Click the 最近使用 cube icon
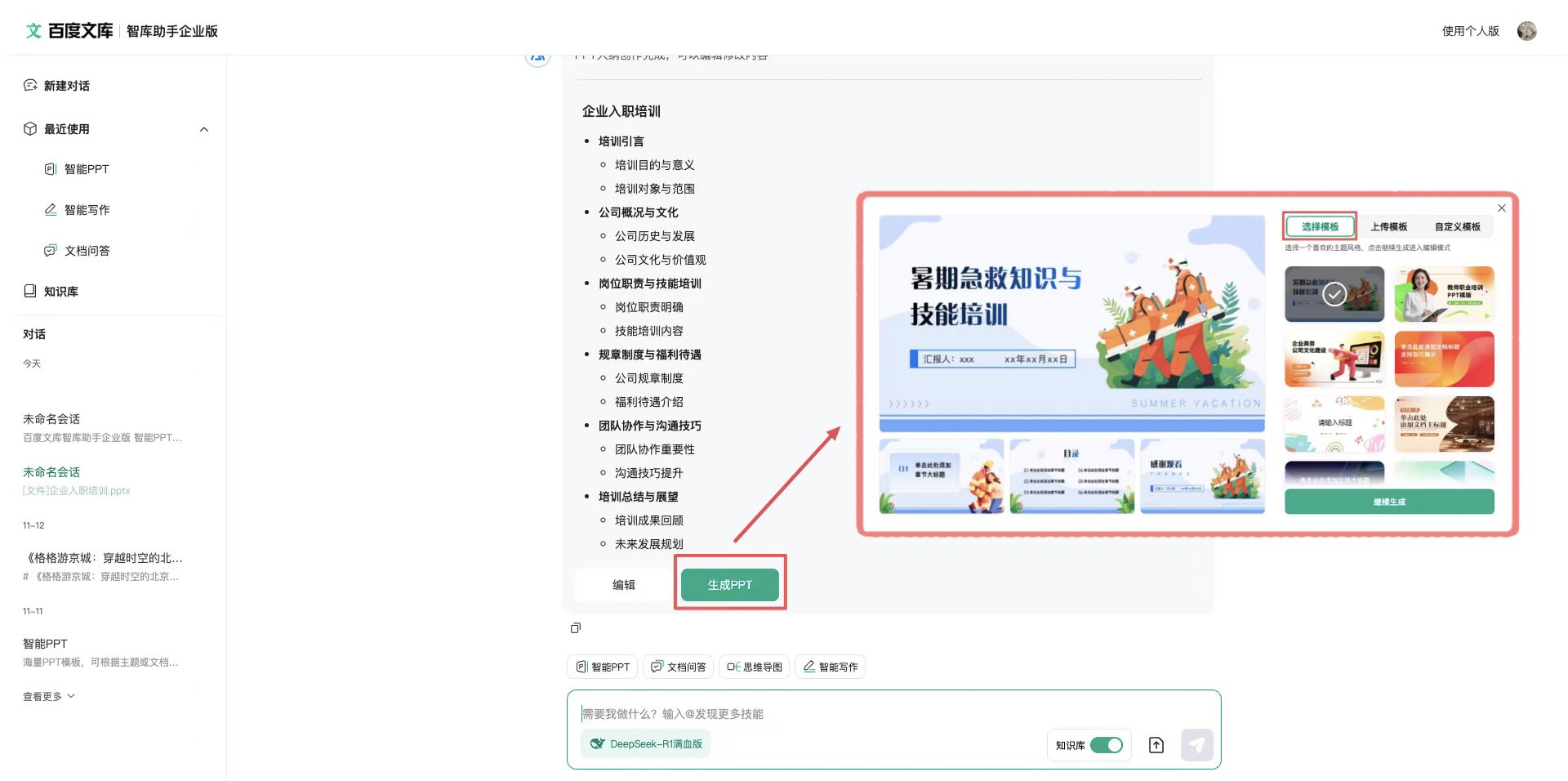 (30, 128)
